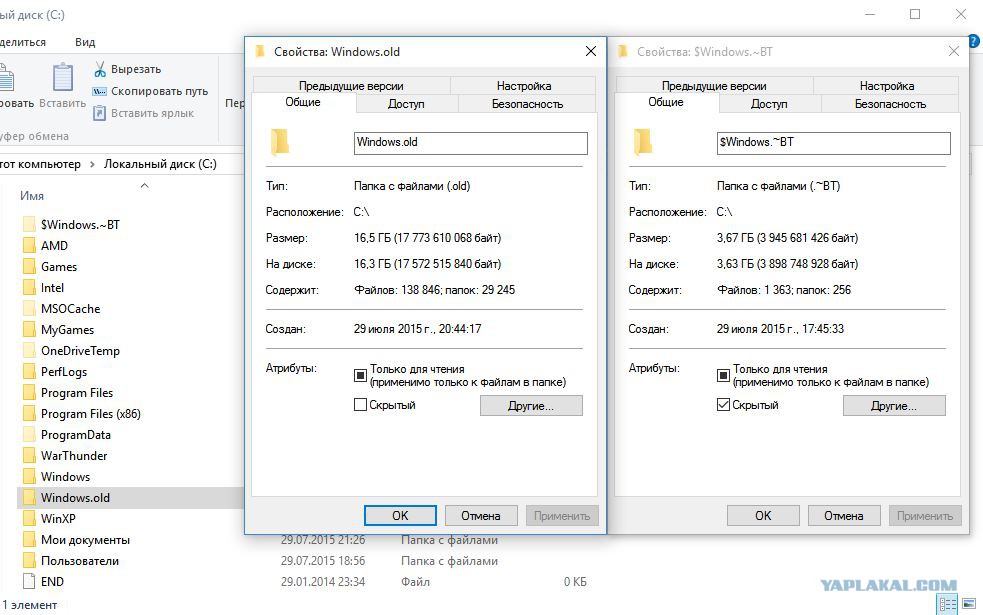
Task: Open Доступ tab in $Windows.~BT properties
Action: point(769,104)
